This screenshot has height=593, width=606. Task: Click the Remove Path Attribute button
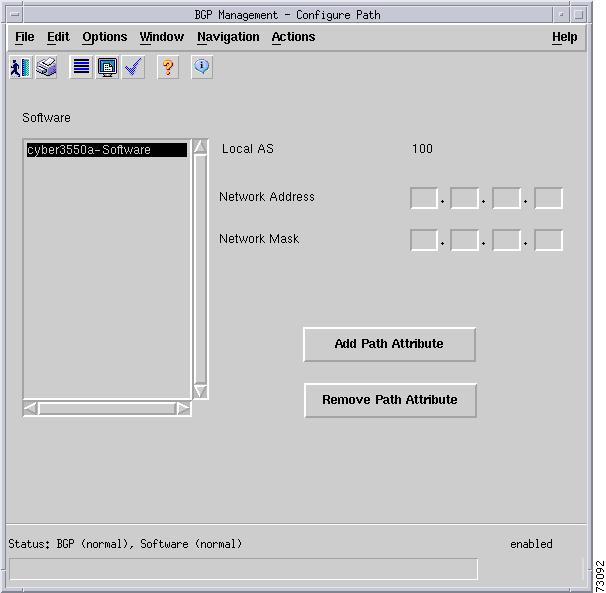coord(390,400)
